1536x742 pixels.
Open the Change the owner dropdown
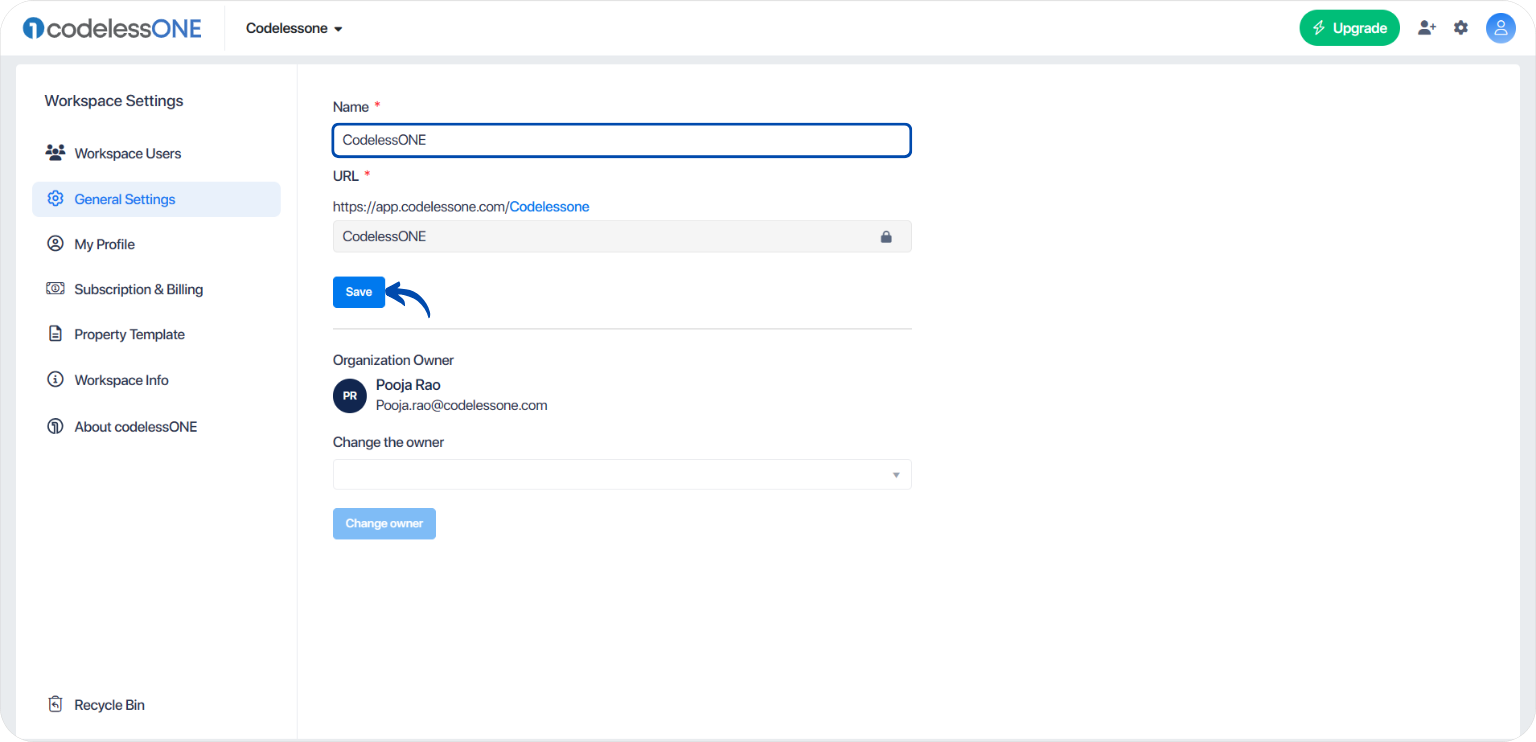coord(622,475)
